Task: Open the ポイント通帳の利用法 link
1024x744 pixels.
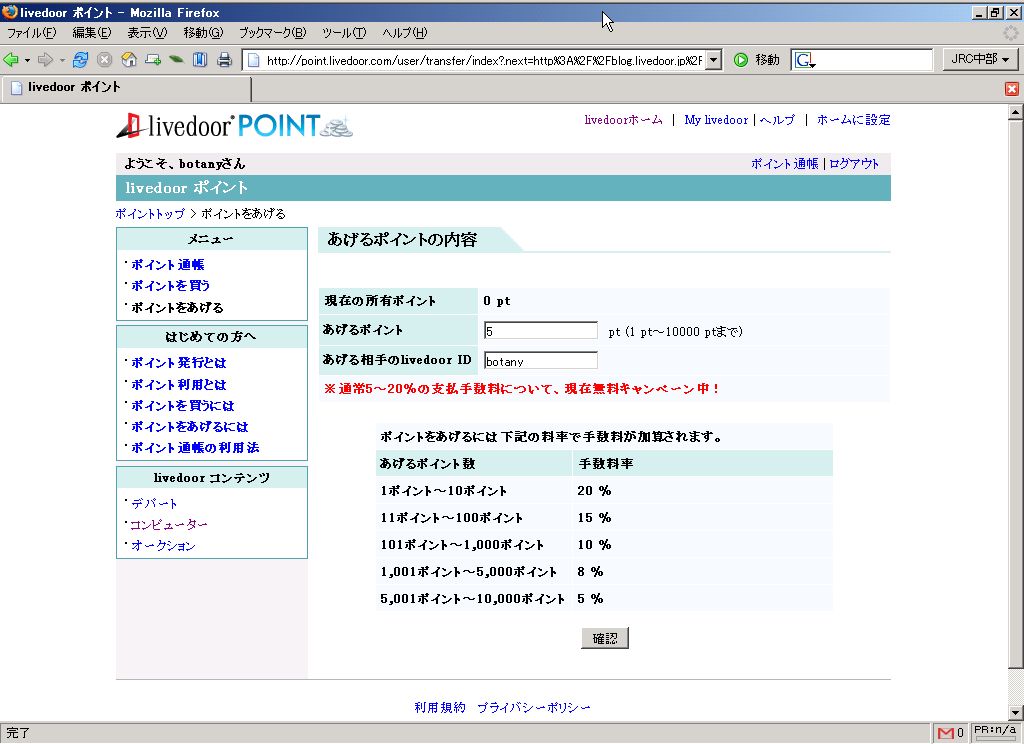Action: point(195,447)
